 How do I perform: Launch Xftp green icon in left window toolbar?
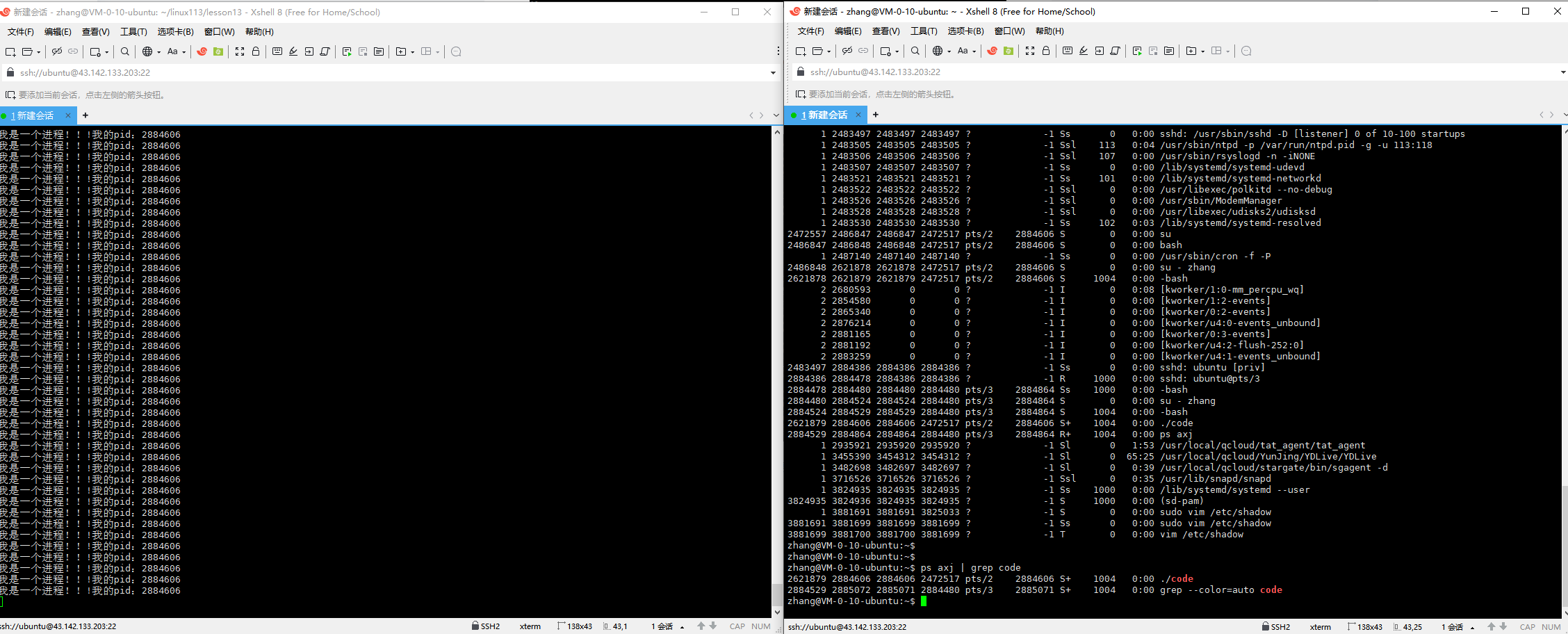click(x=218, y=51)
